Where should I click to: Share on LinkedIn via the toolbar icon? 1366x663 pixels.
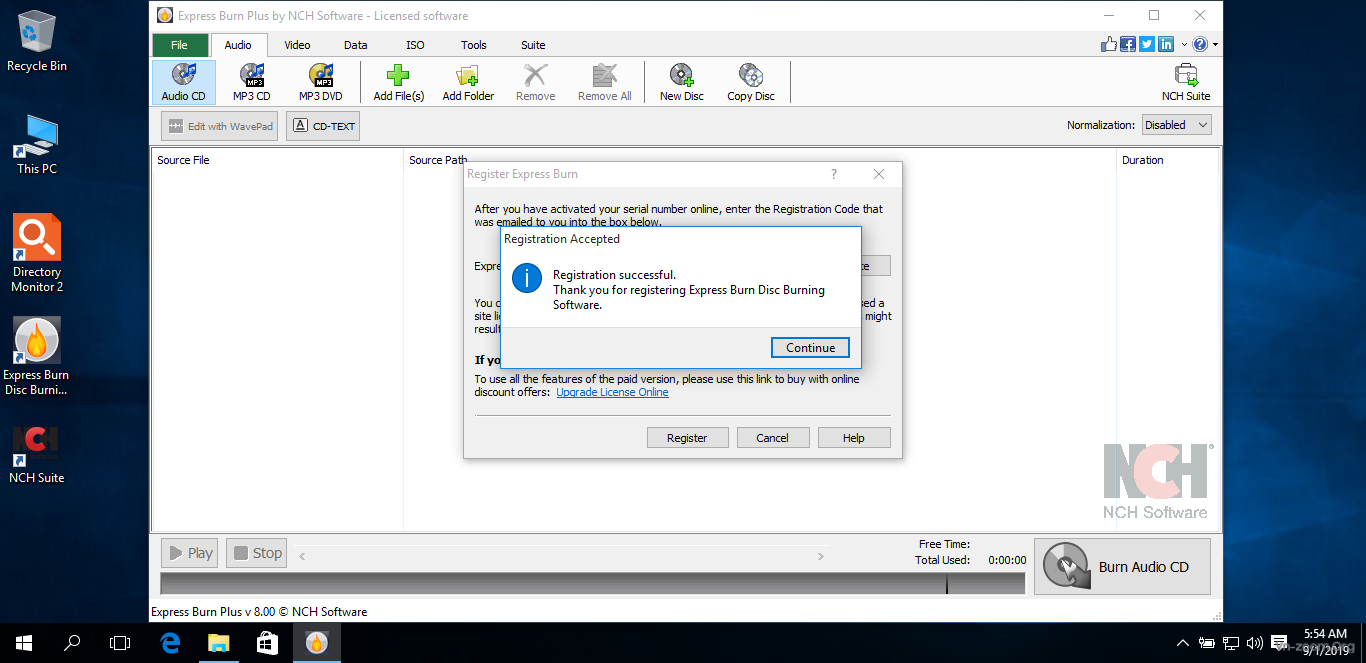coord(1165,44)
